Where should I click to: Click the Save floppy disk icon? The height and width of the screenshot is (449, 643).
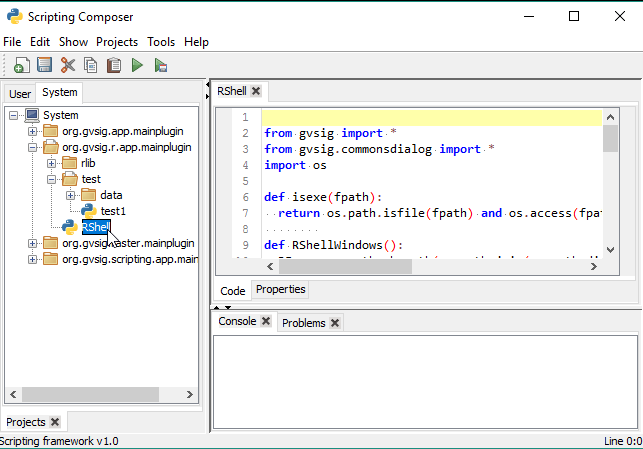(44, 65)
